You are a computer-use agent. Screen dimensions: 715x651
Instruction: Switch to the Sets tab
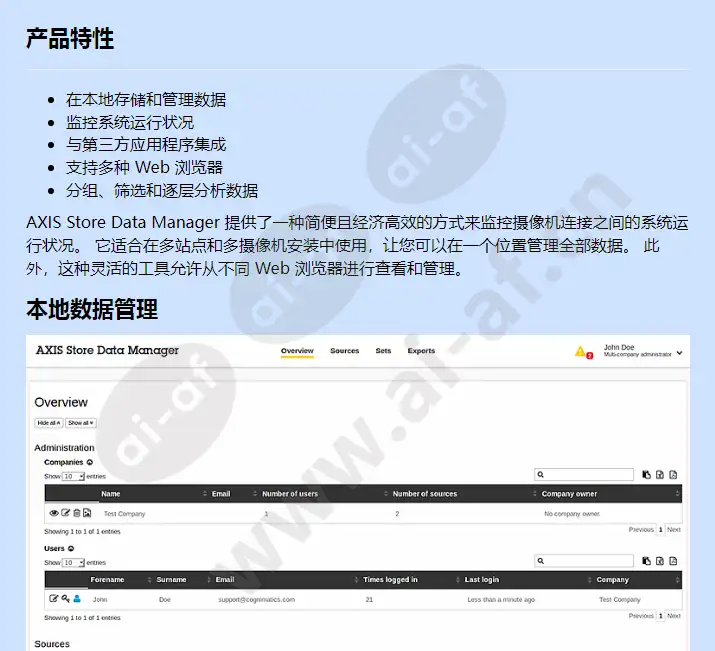click(383, 351)
